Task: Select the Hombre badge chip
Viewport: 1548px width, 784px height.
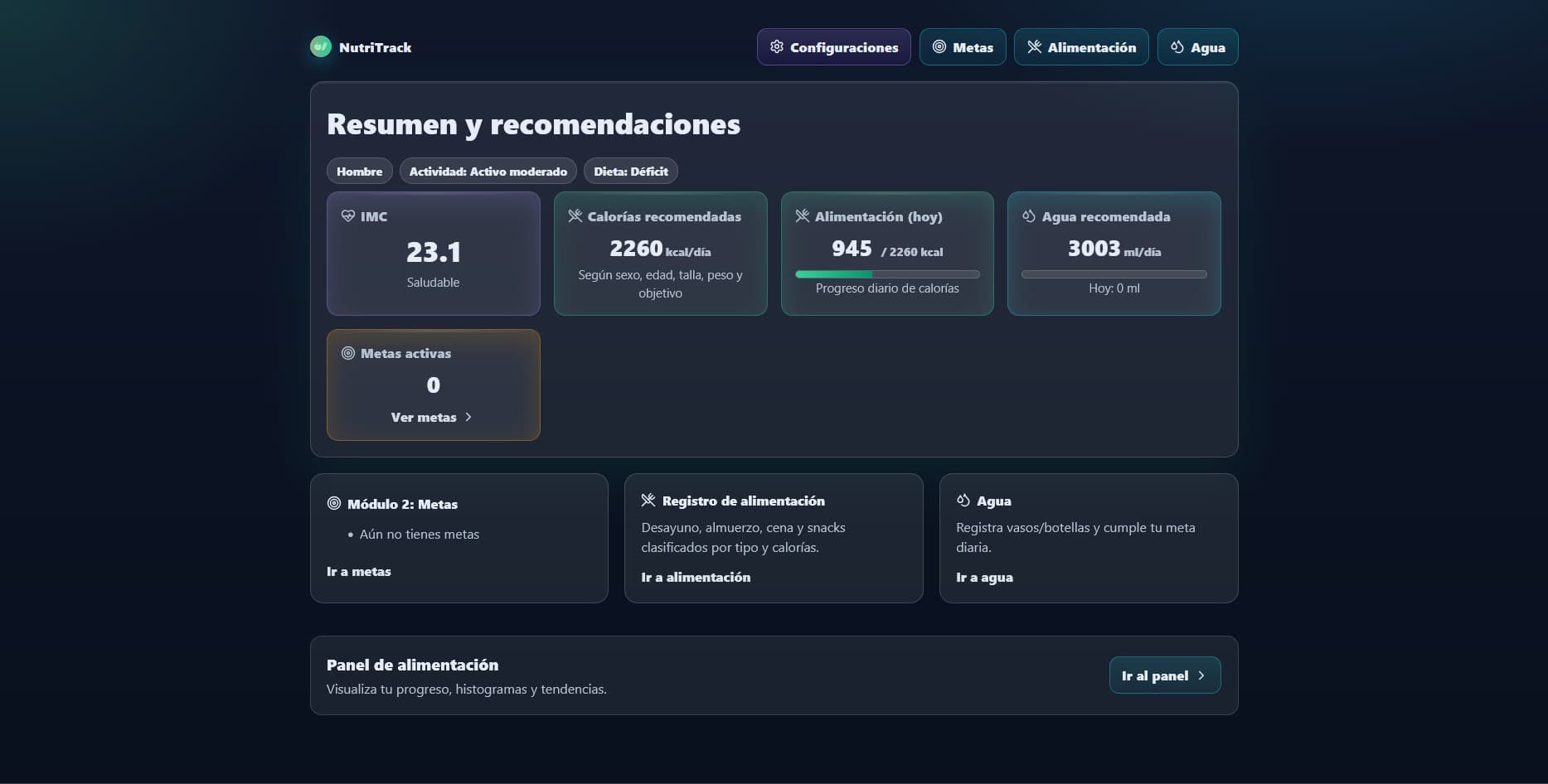Action: point(359,171)
